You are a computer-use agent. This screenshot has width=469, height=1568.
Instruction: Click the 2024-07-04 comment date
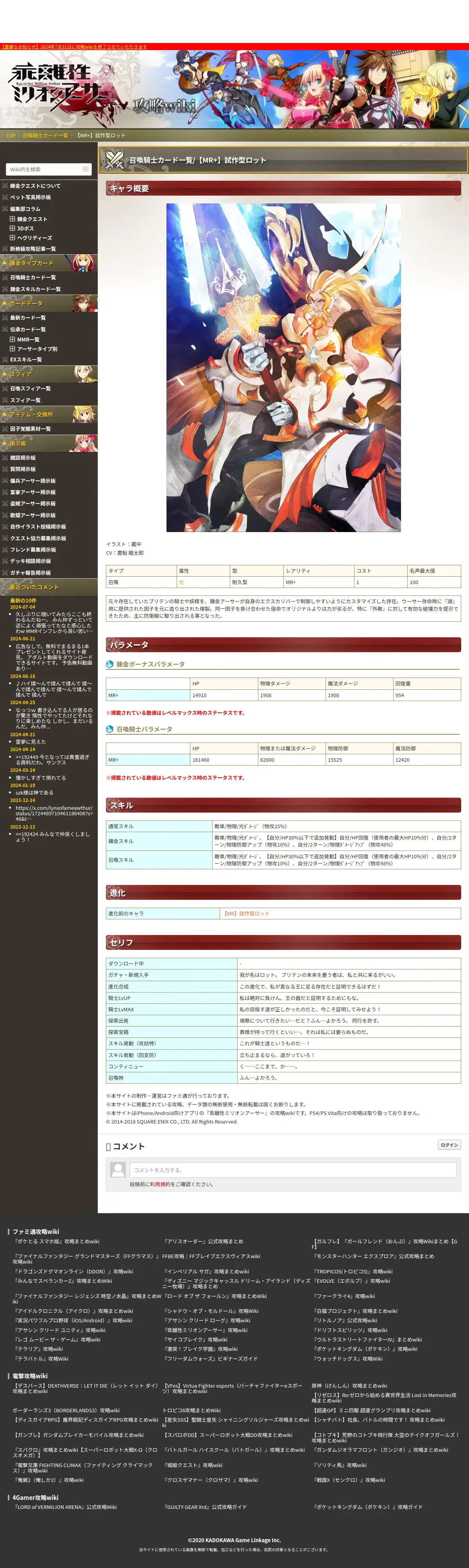(23, 607)
